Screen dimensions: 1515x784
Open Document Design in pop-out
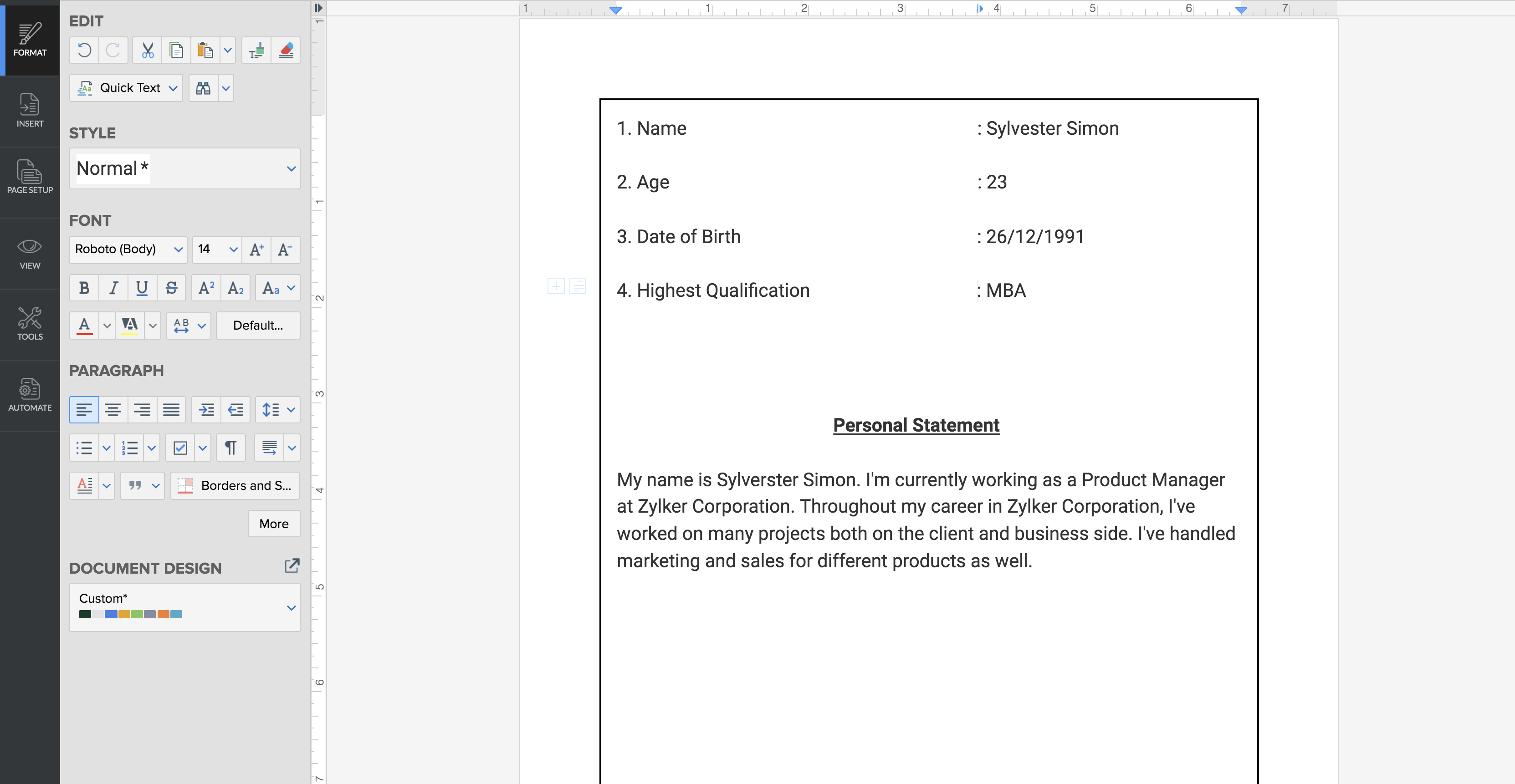tap(292, 566)
